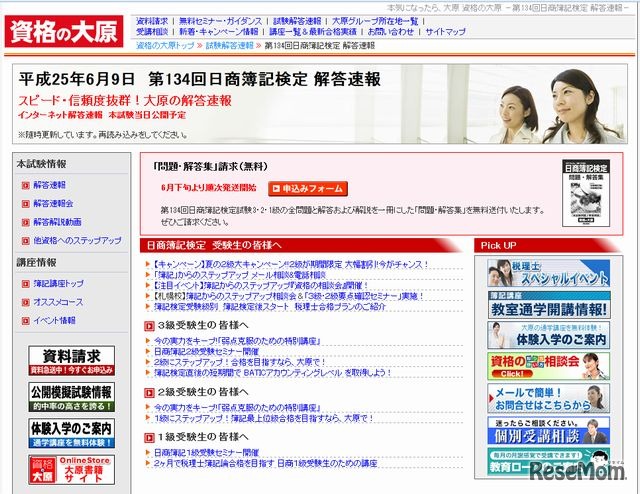Image resolution: width=640 pixels, height=494 pixels.
Task: Open Pick UP 体験入学のご案内 banner
Action: point(549,335)
